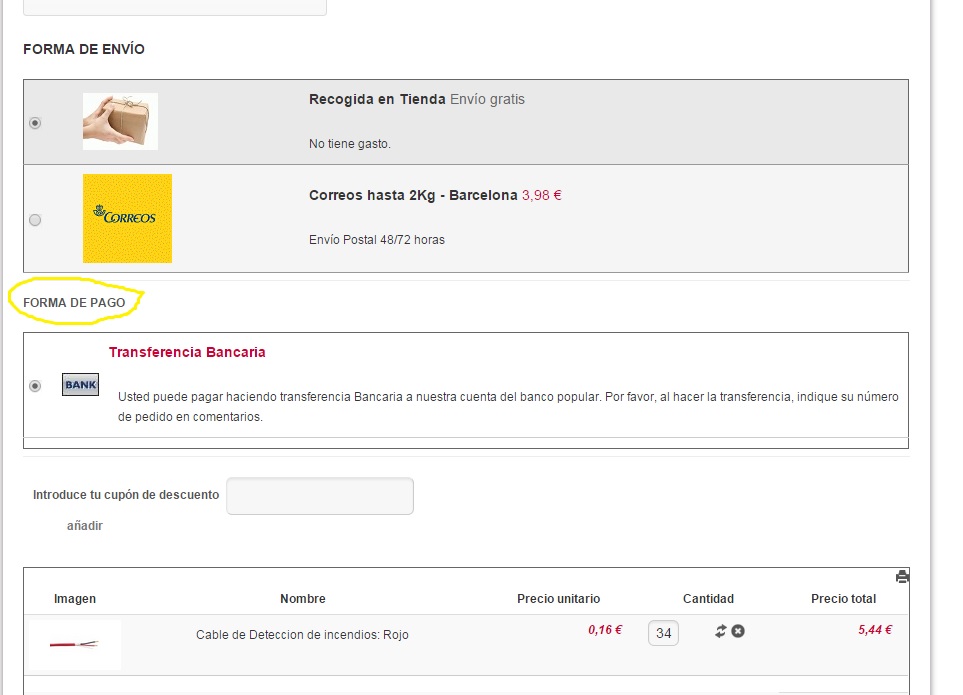Click the Correos hasta 2Kg - Barcelona label
This screenshot has width=963, height=695.
[x=413, y=195]
